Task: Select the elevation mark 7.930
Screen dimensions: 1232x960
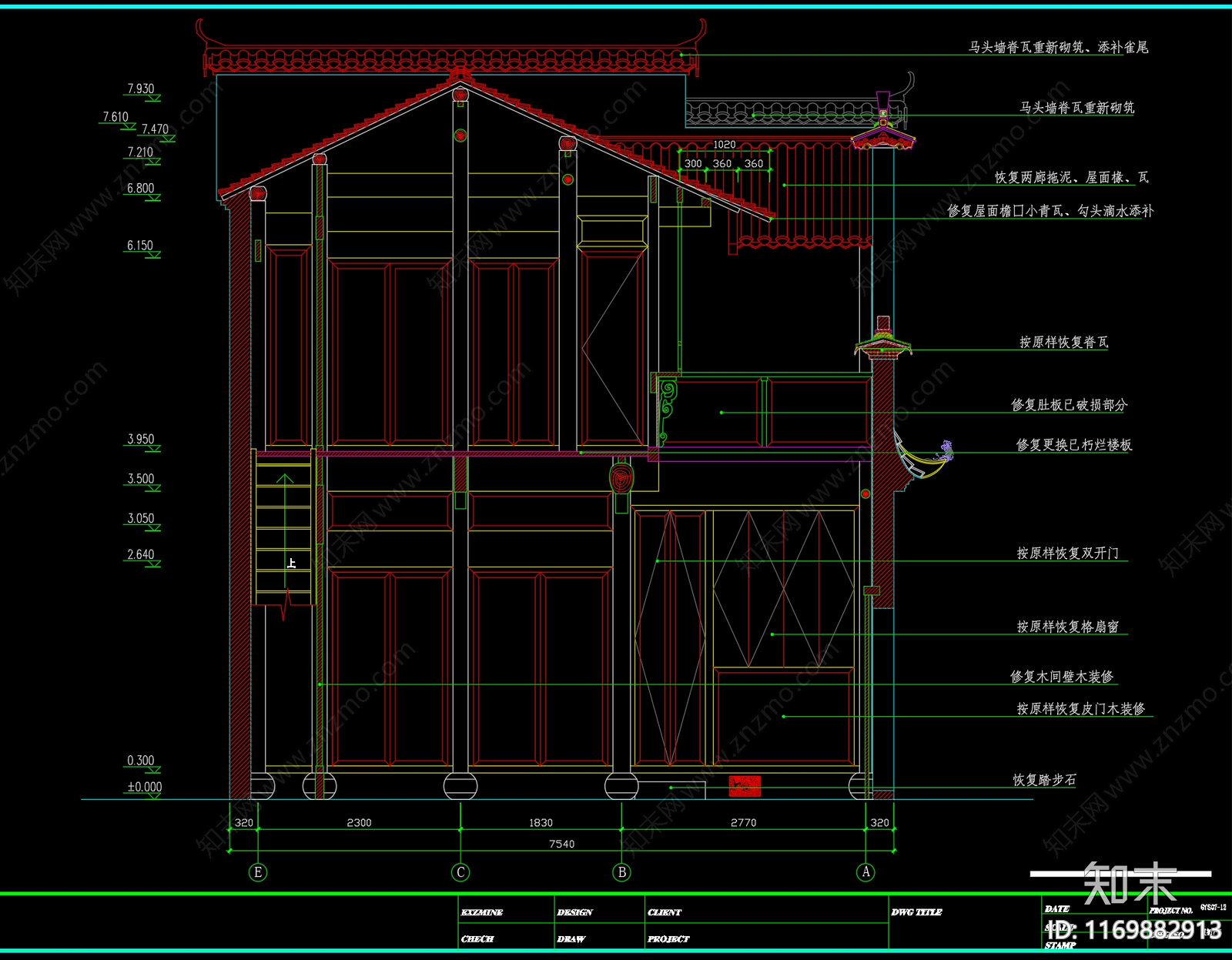Action: [x=141, y=89]
